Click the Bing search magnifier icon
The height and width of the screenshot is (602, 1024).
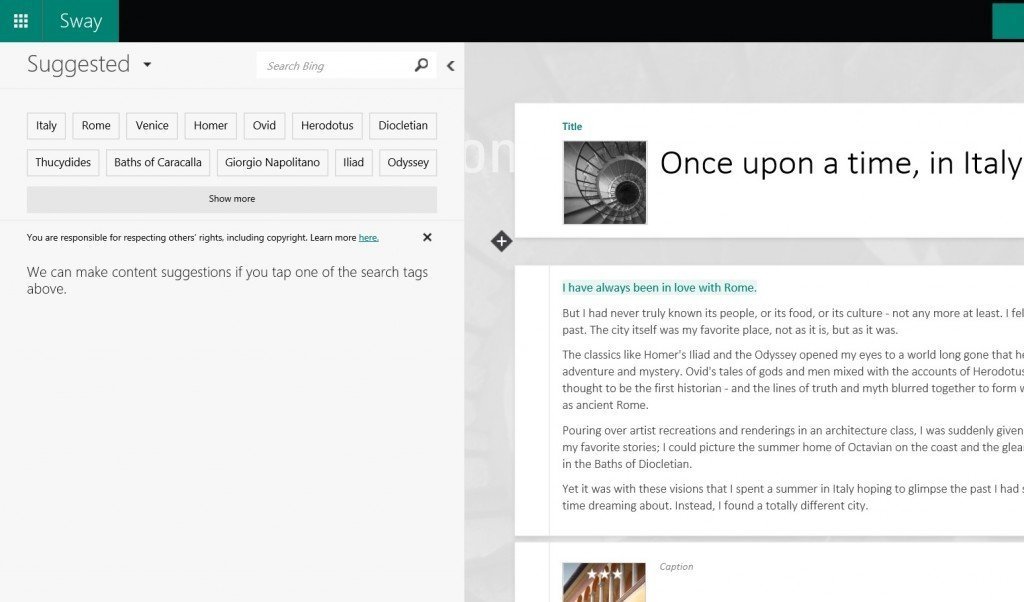[x=421, y=66]
